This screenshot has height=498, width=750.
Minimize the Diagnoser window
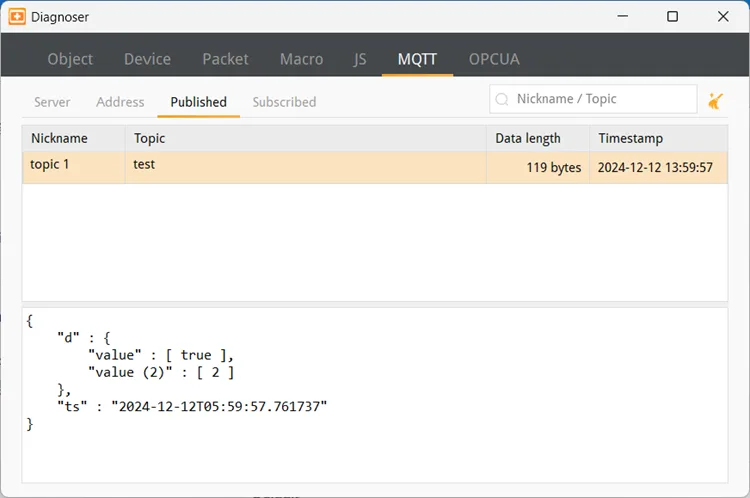pyautogui.click(x=622, y=16)
